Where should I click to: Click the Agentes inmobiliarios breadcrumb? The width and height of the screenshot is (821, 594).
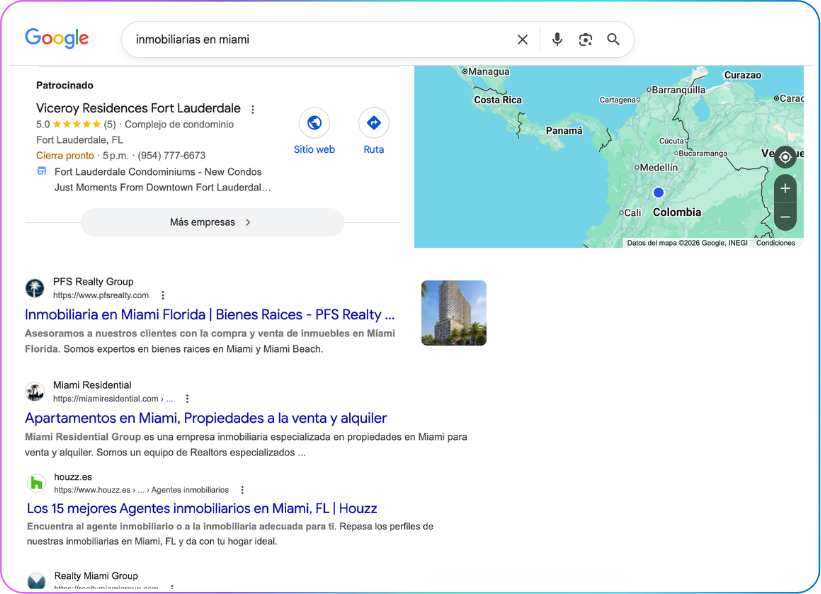[x=190, y=490]
